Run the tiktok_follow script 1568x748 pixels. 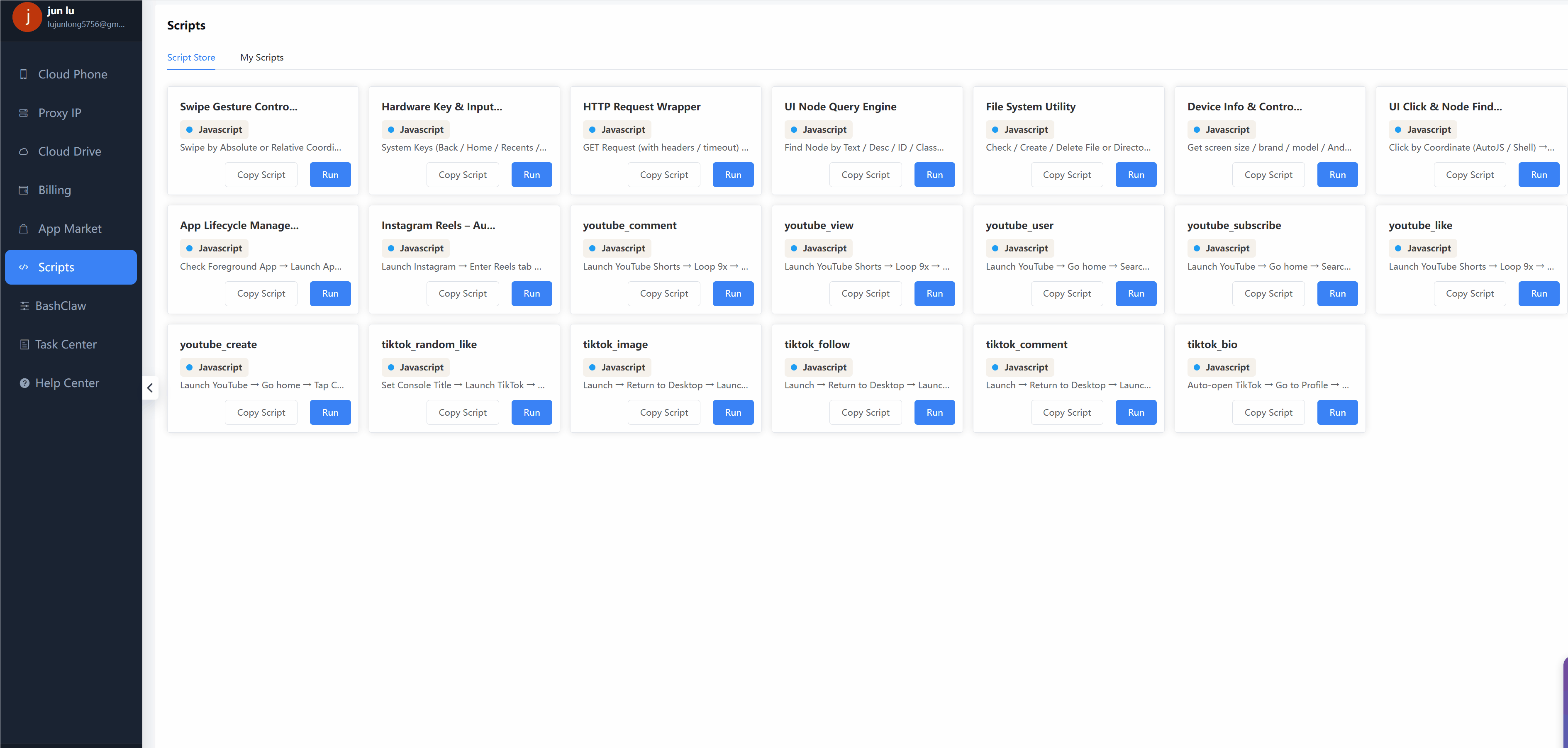coord(934,413)
